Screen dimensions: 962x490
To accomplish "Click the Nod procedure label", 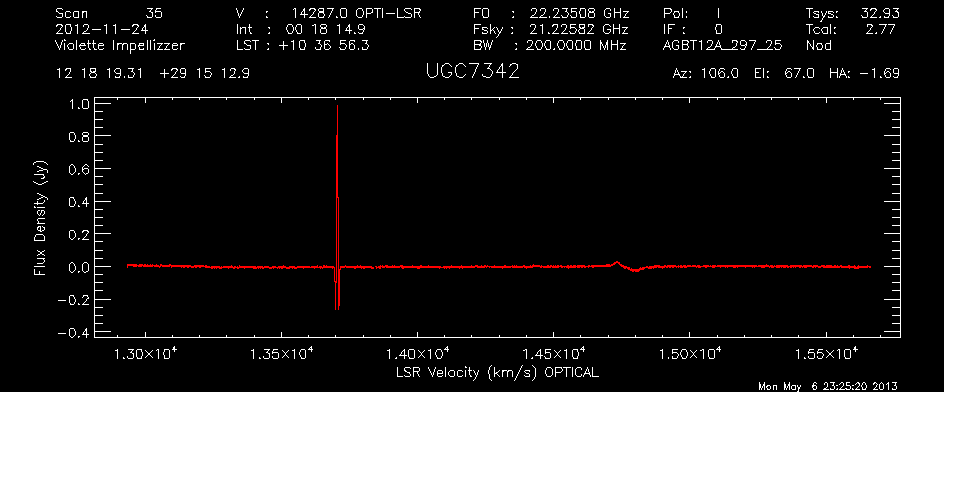I will [818, 45].
